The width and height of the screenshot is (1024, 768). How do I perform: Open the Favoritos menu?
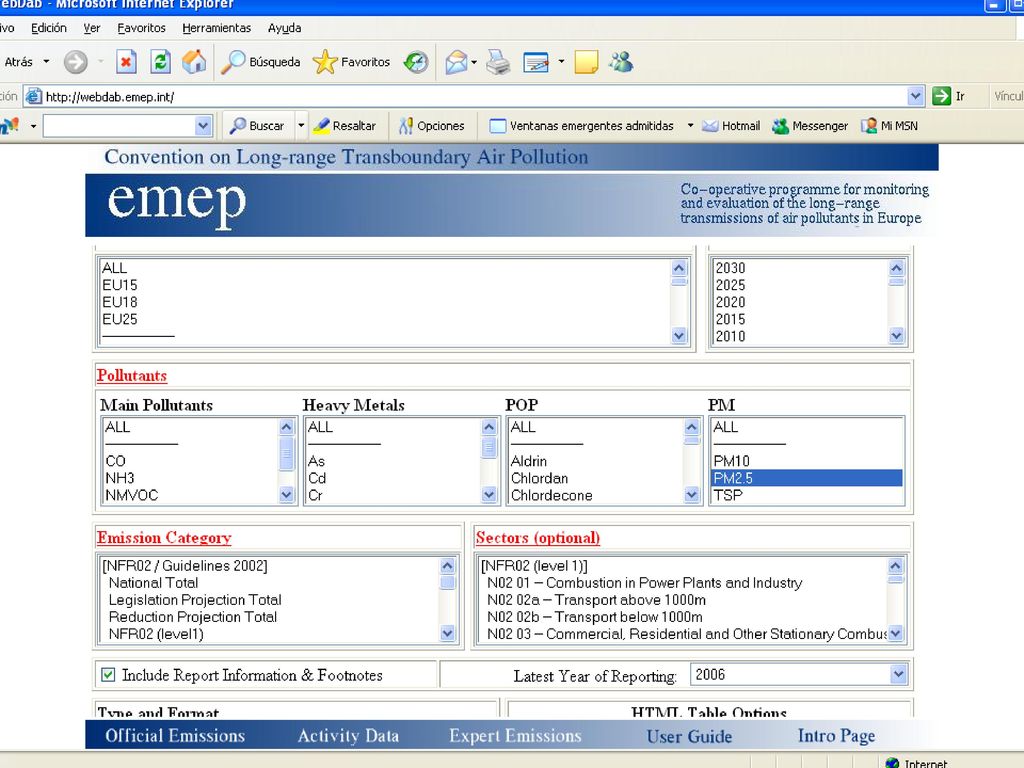coord(141,28)
